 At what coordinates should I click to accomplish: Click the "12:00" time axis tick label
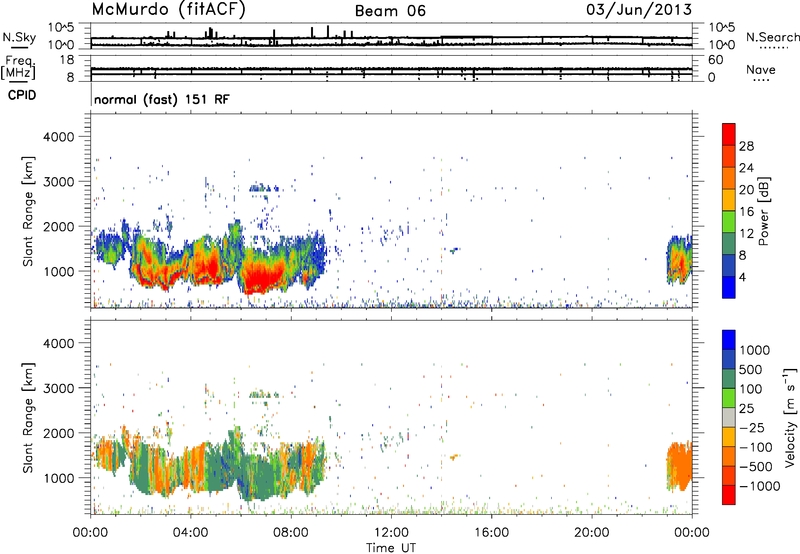pyautogui.click(x=391, y=533)
